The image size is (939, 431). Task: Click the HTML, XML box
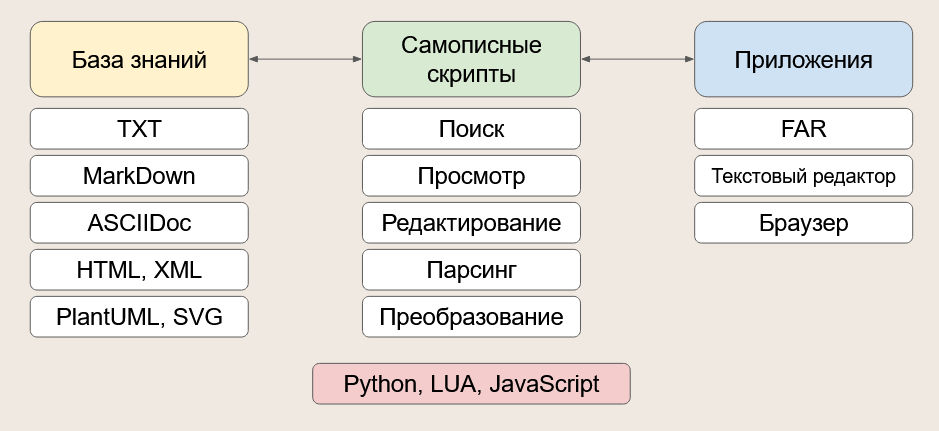[x=139, y=270]
